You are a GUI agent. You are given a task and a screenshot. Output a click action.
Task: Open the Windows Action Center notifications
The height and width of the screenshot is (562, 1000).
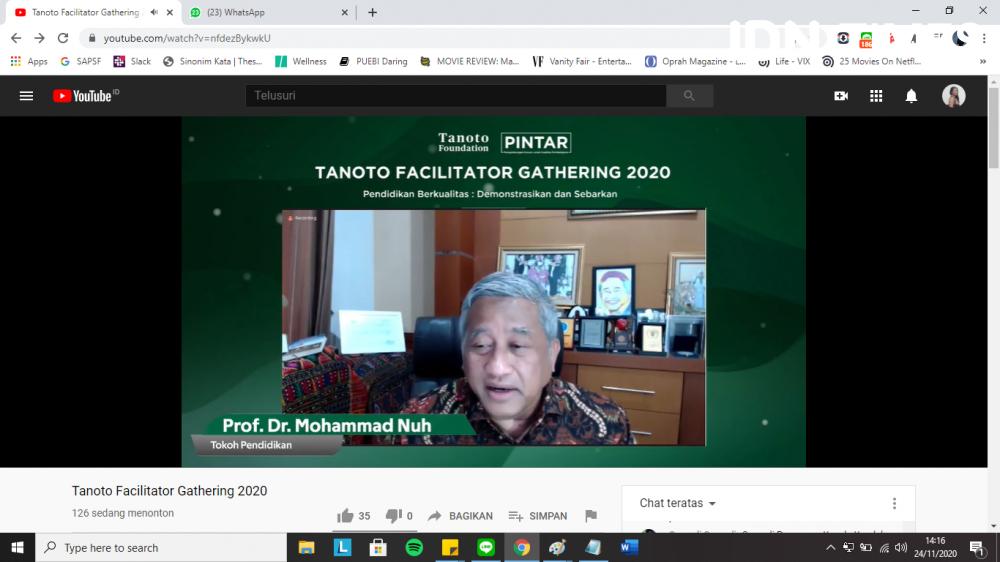976,547
